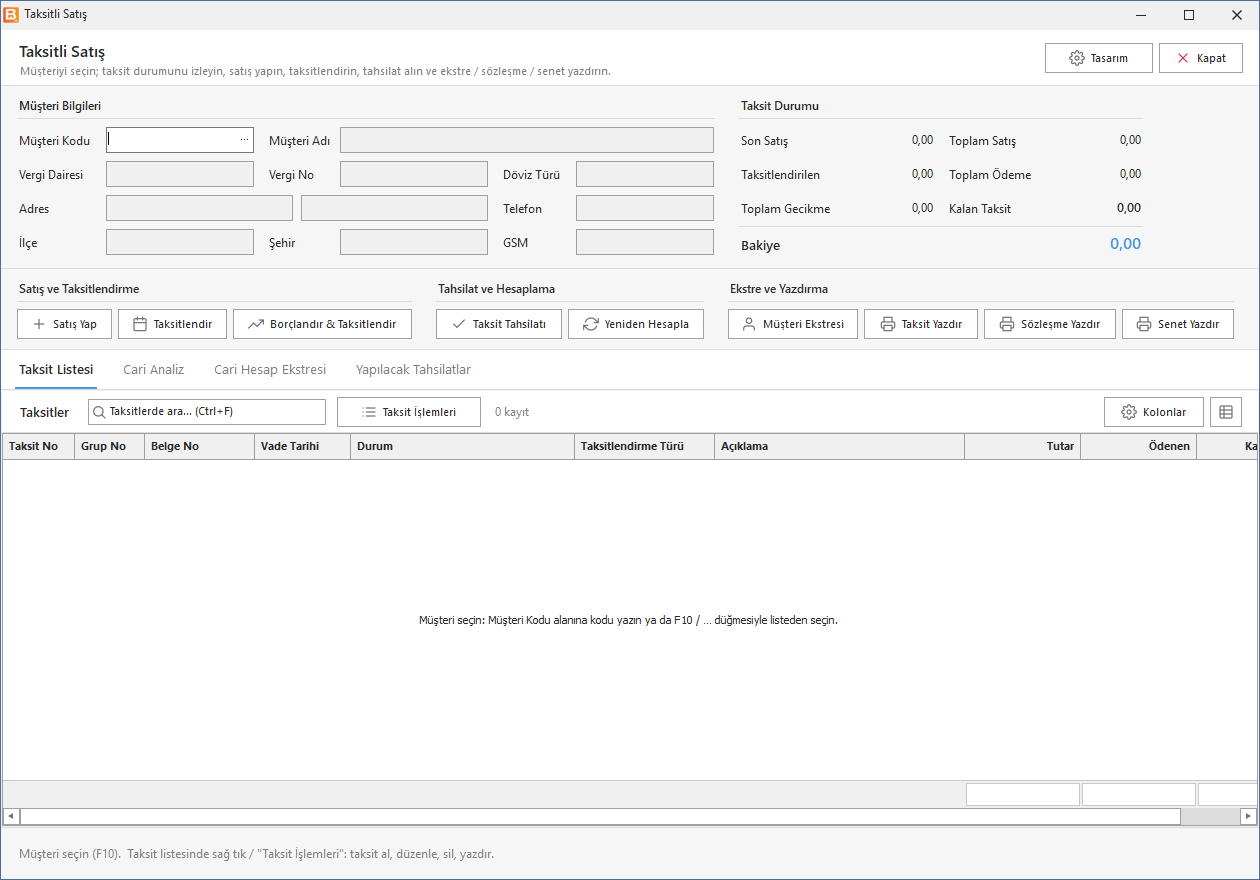Click the table layout grid icon button

click(x=1226, y=412)
